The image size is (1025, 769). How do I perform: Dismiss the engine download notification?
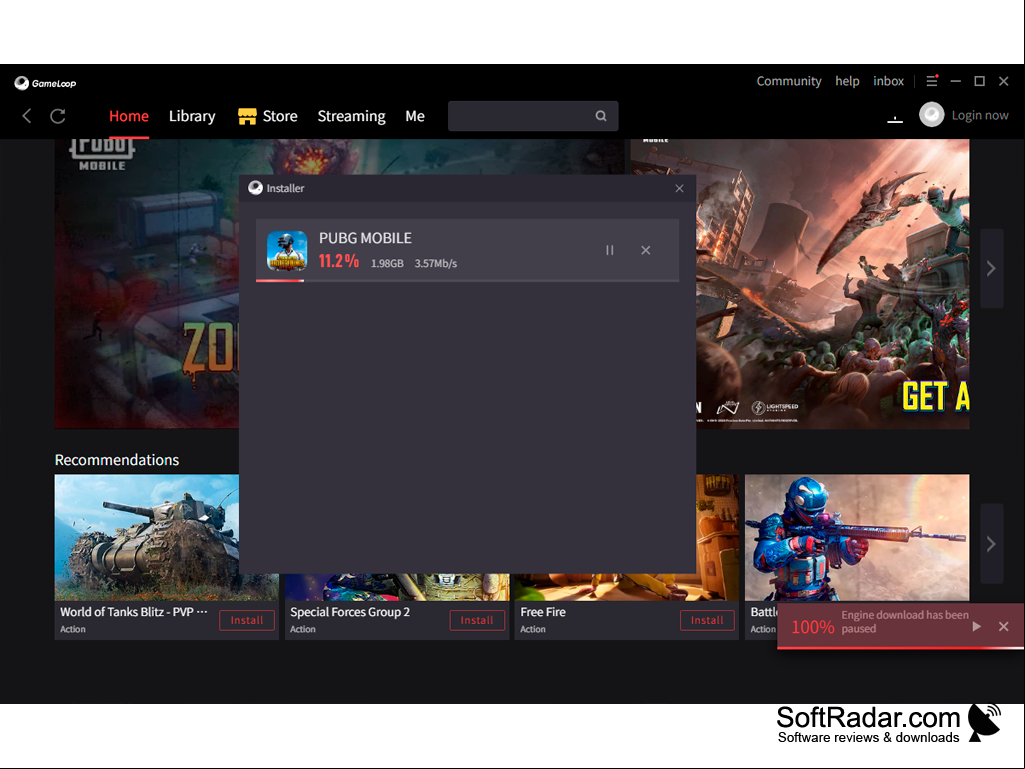[x=1003, y=626]
